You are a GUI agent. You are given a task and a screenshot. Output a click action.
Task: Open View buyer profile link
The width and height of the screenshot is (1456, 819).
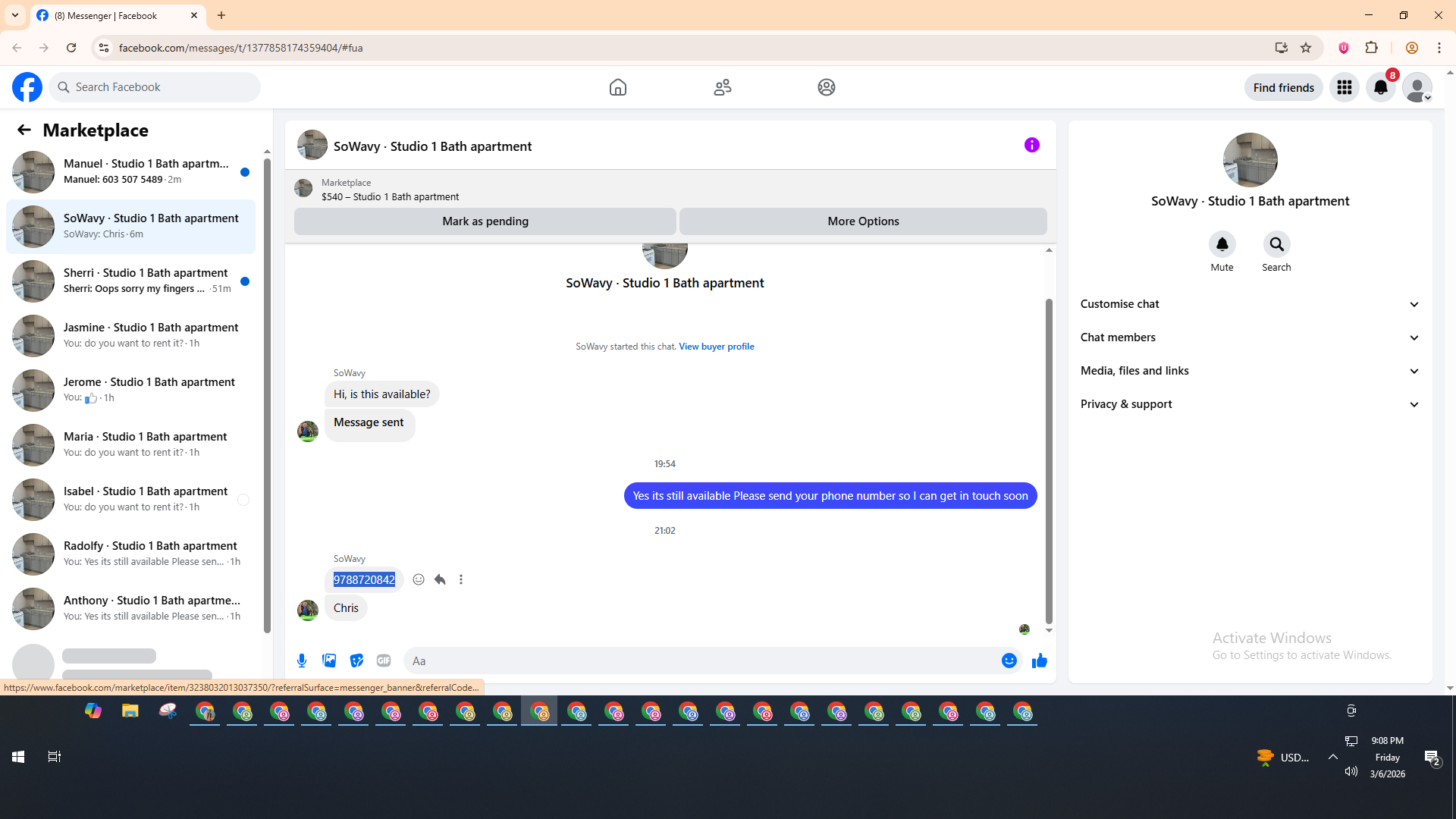pyautogui.click(x=716, y=347)
